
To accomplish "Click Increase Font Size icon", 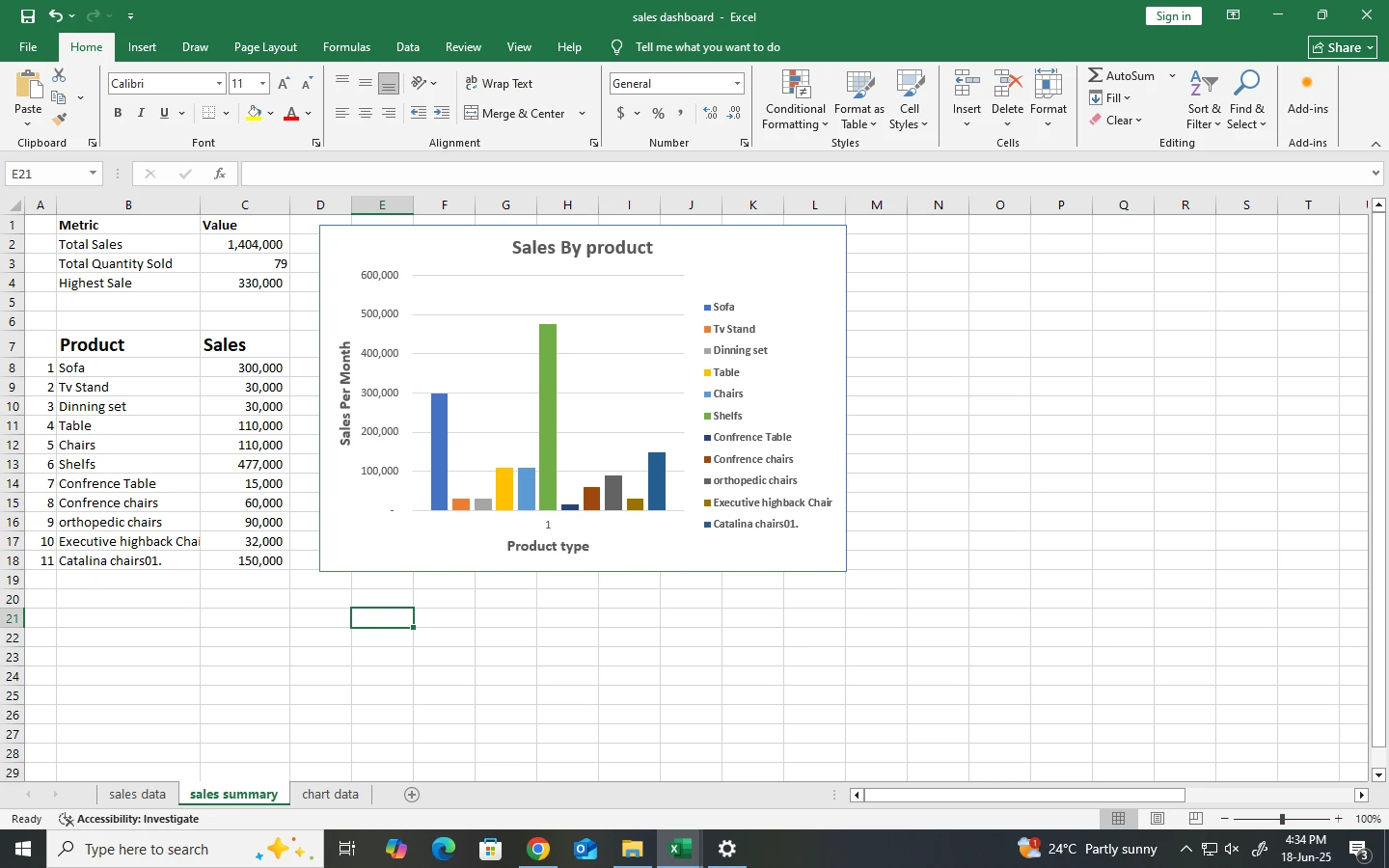I will pos(284,84).
